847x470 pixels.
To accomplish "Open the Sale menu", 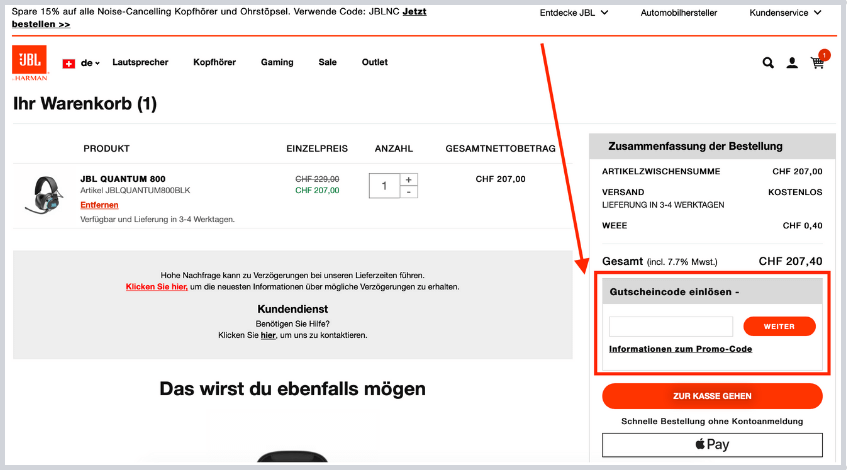I will point(327,62).
